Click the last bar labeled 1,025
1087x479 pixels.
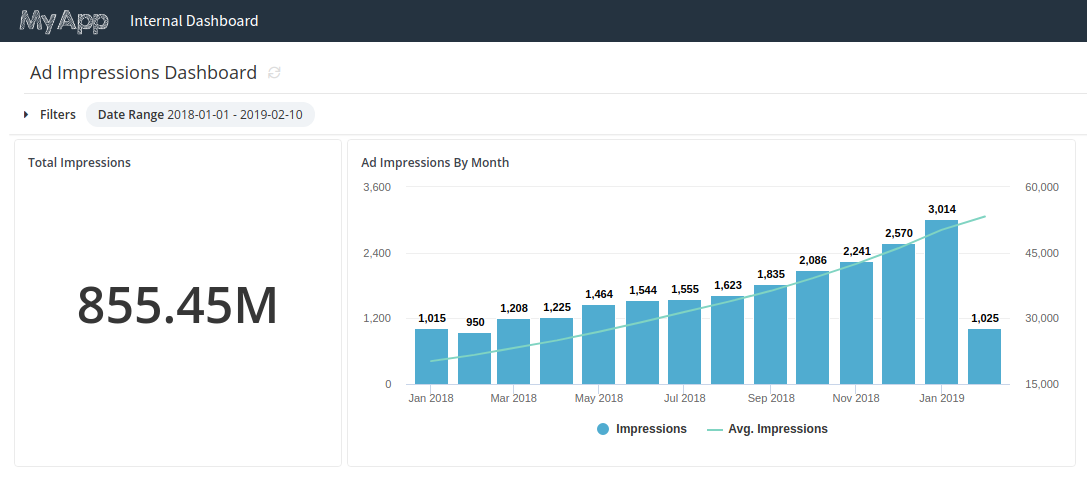(x=984, y=357)
